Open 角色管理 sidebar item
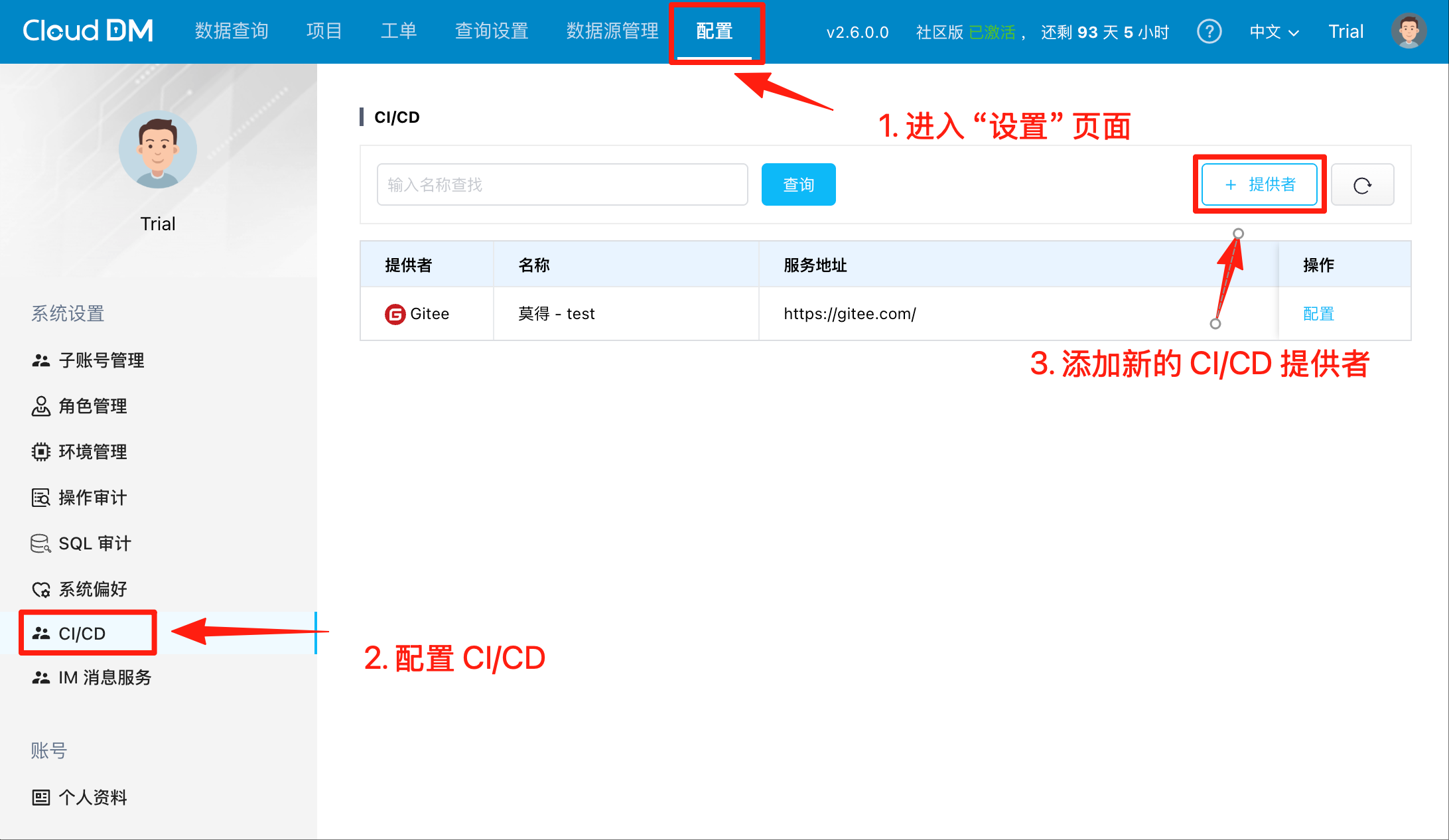The height and width of the screenshot is (840, 1449). point(92,406)
